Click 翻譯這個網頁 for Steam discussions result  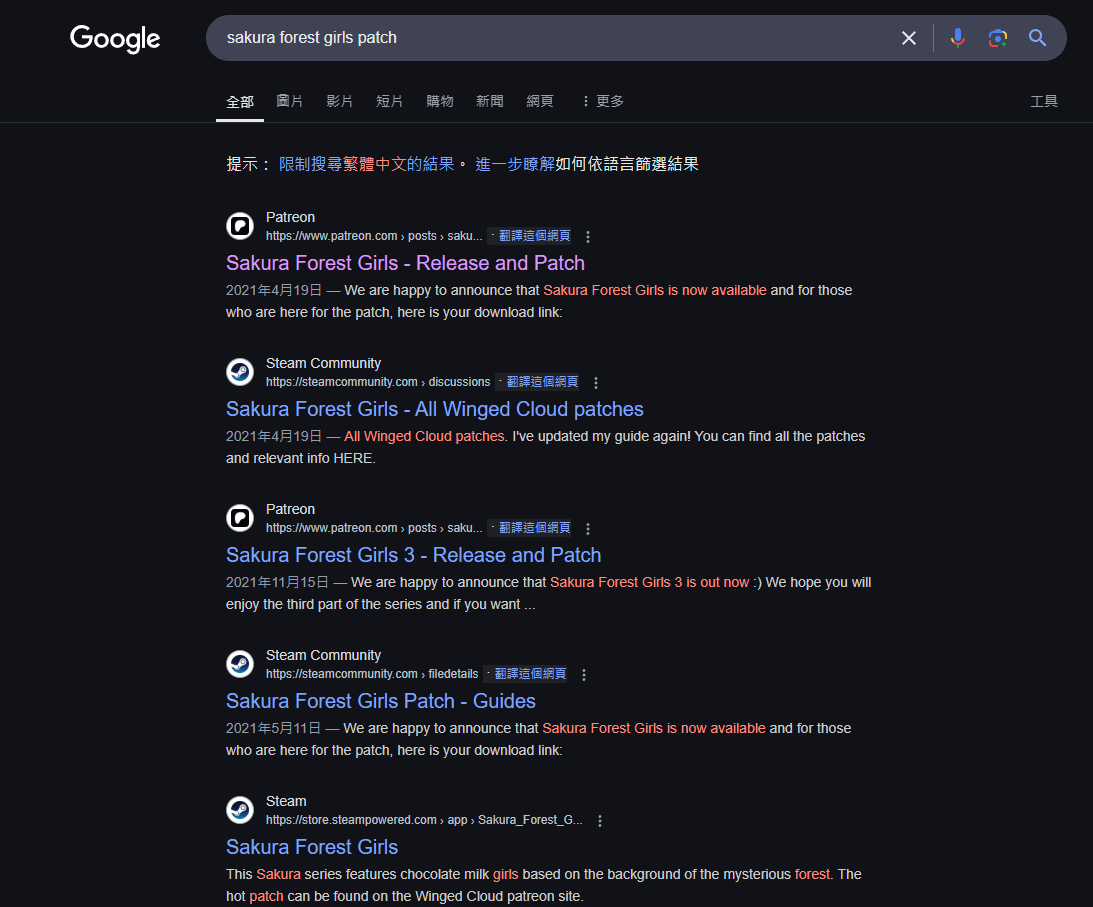pyautogui.click(x=542, y=381)
